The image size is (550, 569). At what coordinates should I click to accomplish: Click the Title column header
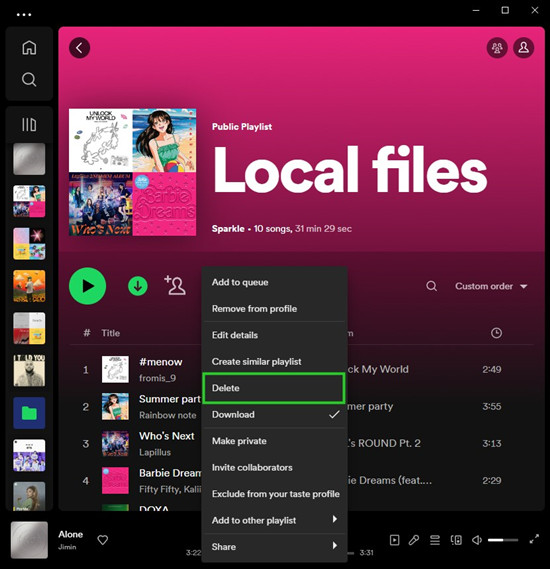click(111, 333)
